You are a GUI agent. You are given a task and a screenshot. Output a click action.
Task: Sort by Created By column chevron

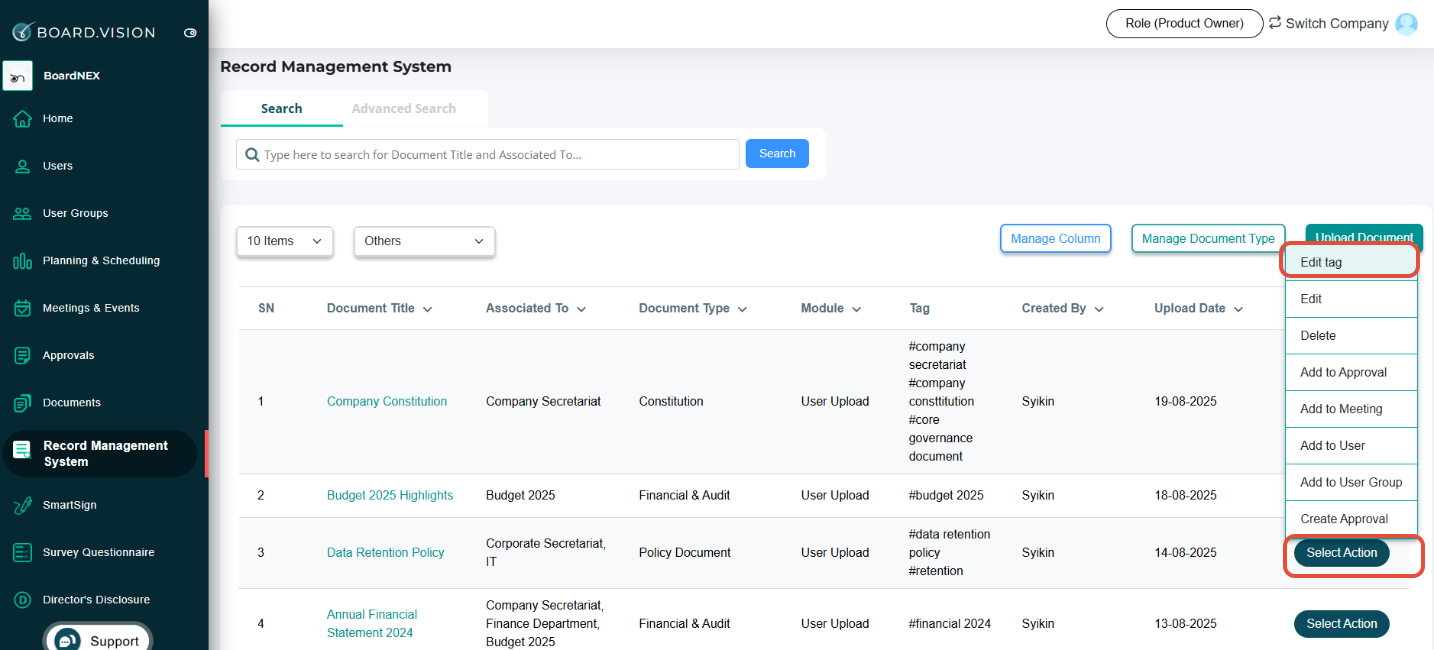pos(1099,310)
